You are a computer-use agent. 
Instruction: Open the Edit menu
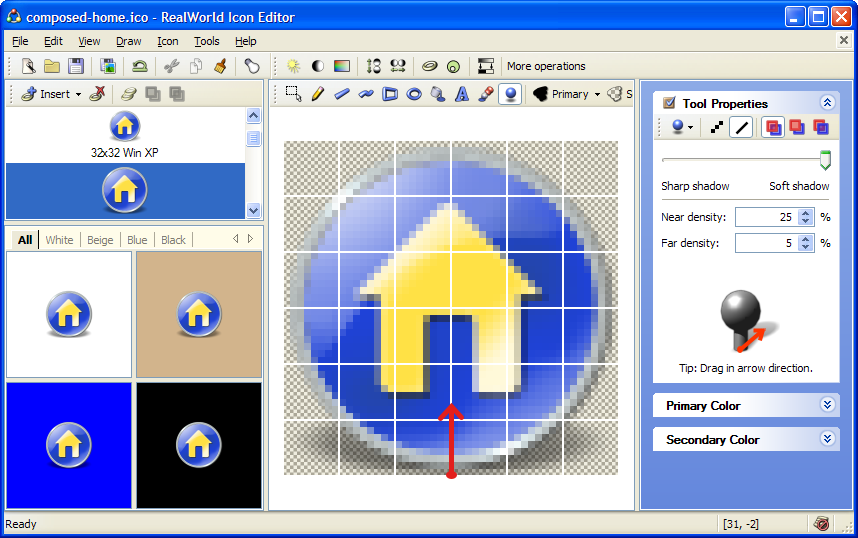point(53,41)
